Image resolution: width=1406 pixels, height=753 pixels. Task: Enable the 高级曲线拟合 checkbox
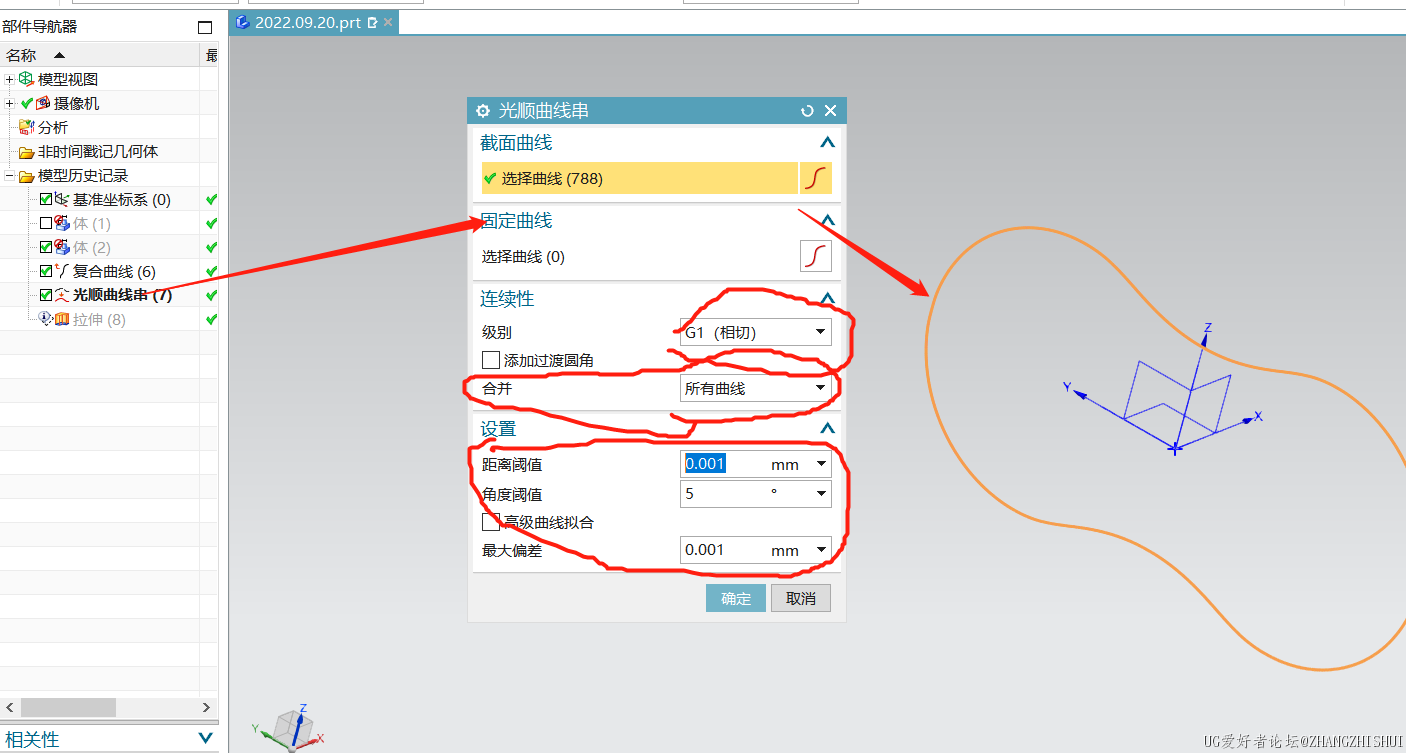coord(490,522)
